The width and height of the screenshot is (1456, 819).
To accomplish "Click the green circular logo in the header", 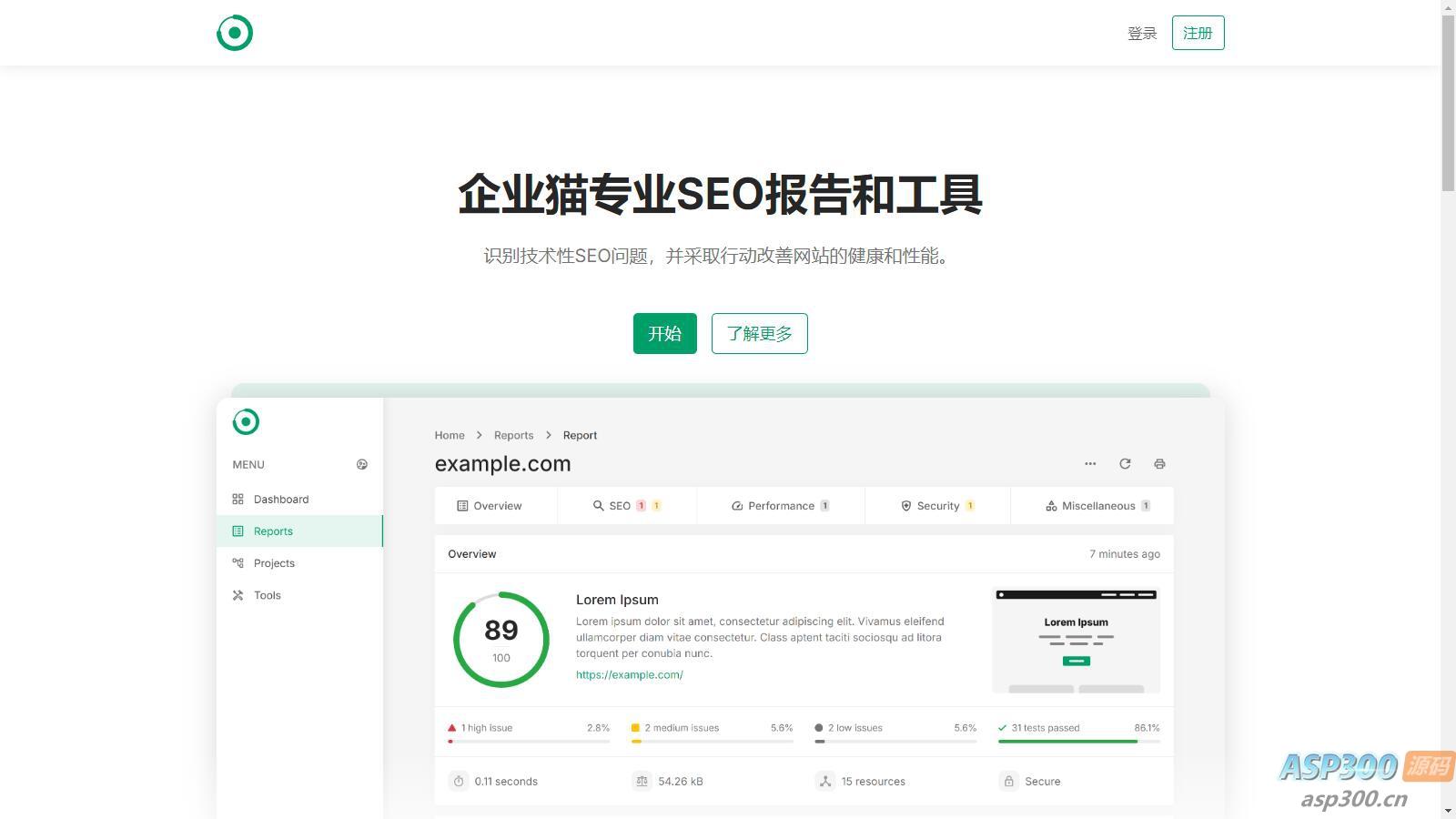I will pos(235,33).
